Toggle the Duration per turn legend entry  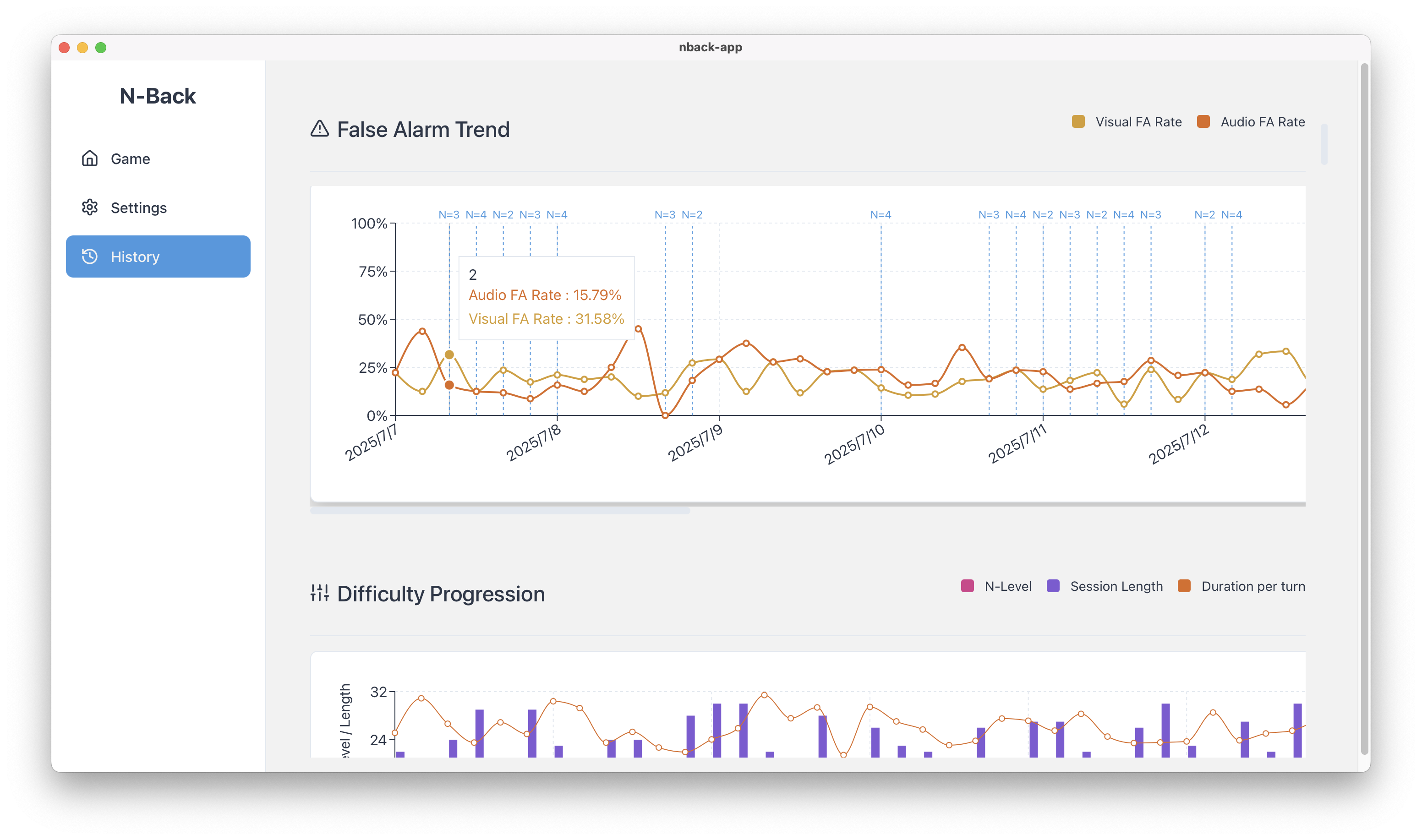click(1253, 586)
